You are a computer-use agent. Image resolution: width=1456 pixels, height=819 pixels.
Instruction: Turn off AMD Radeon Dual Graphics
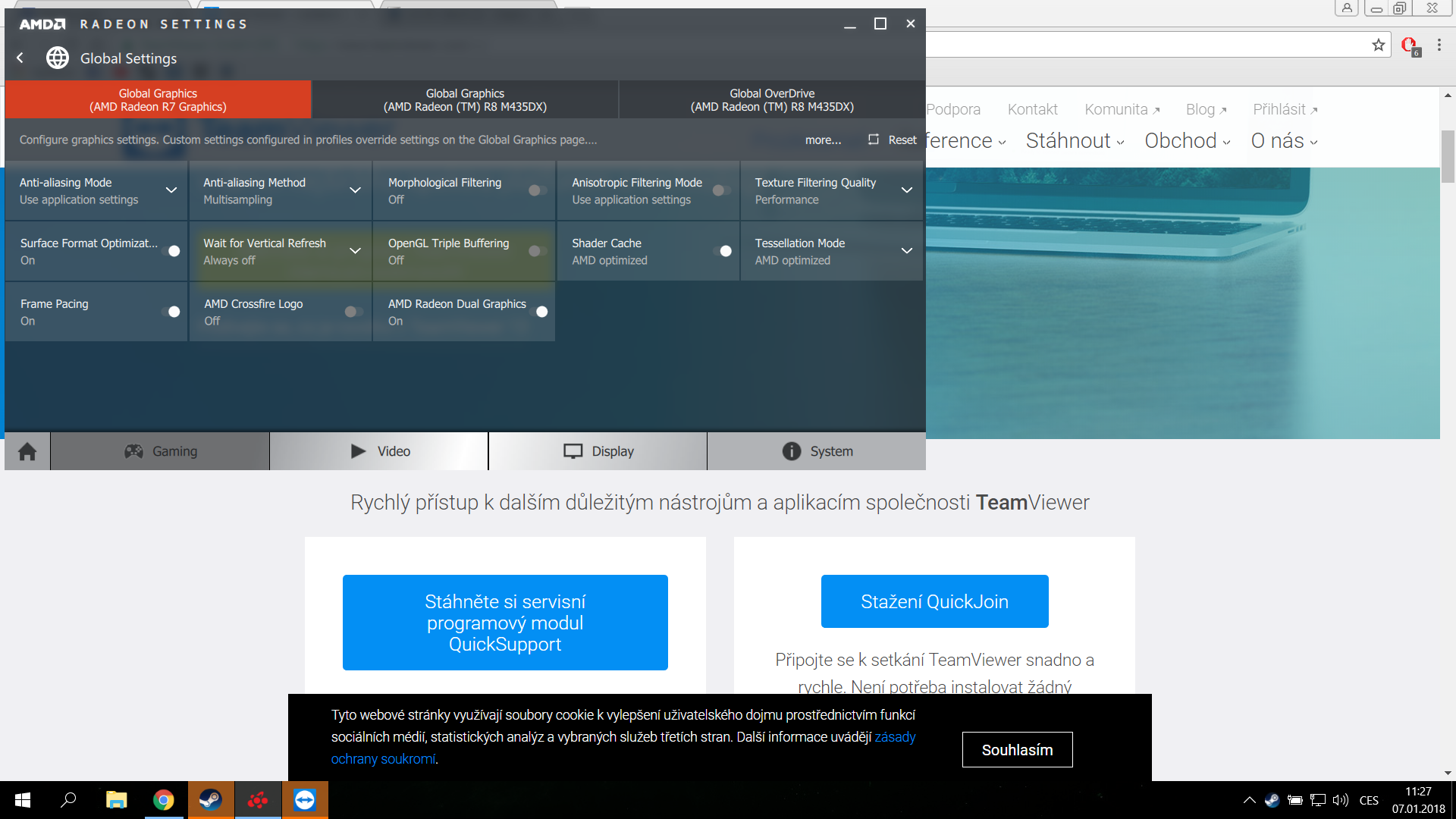(538, 312)
